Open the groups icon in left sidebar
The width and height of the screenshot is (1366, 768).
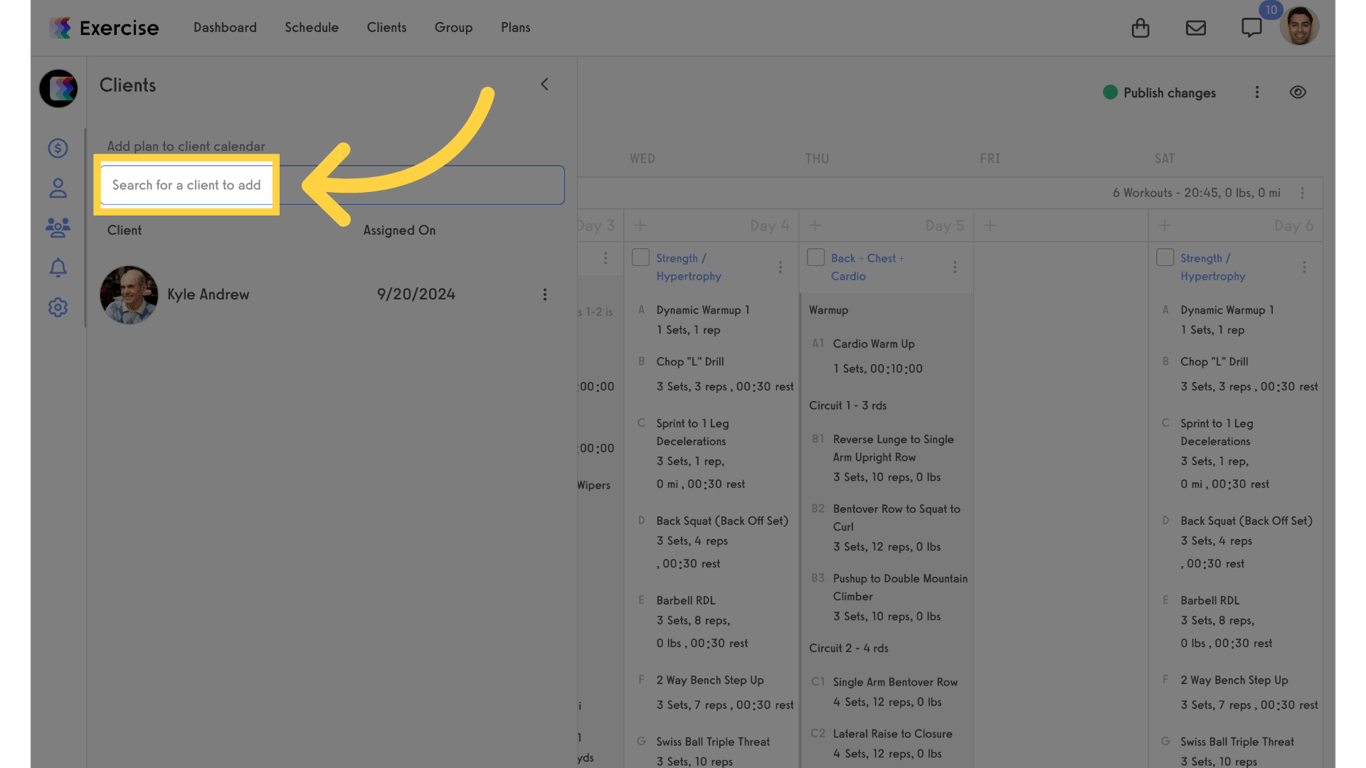[58, 227]
